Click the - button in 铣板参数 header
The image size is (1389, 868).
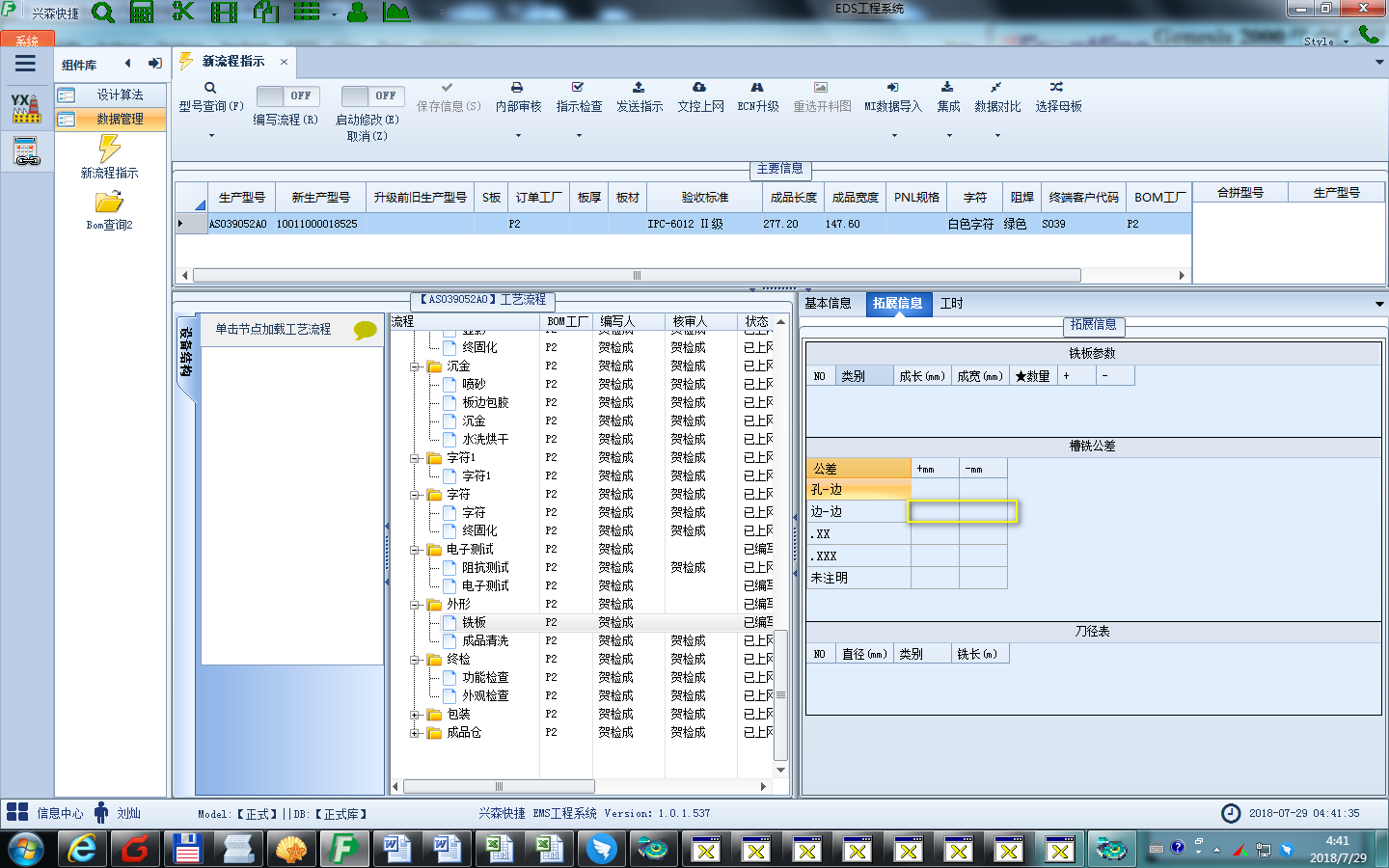tap(1115, 376)
